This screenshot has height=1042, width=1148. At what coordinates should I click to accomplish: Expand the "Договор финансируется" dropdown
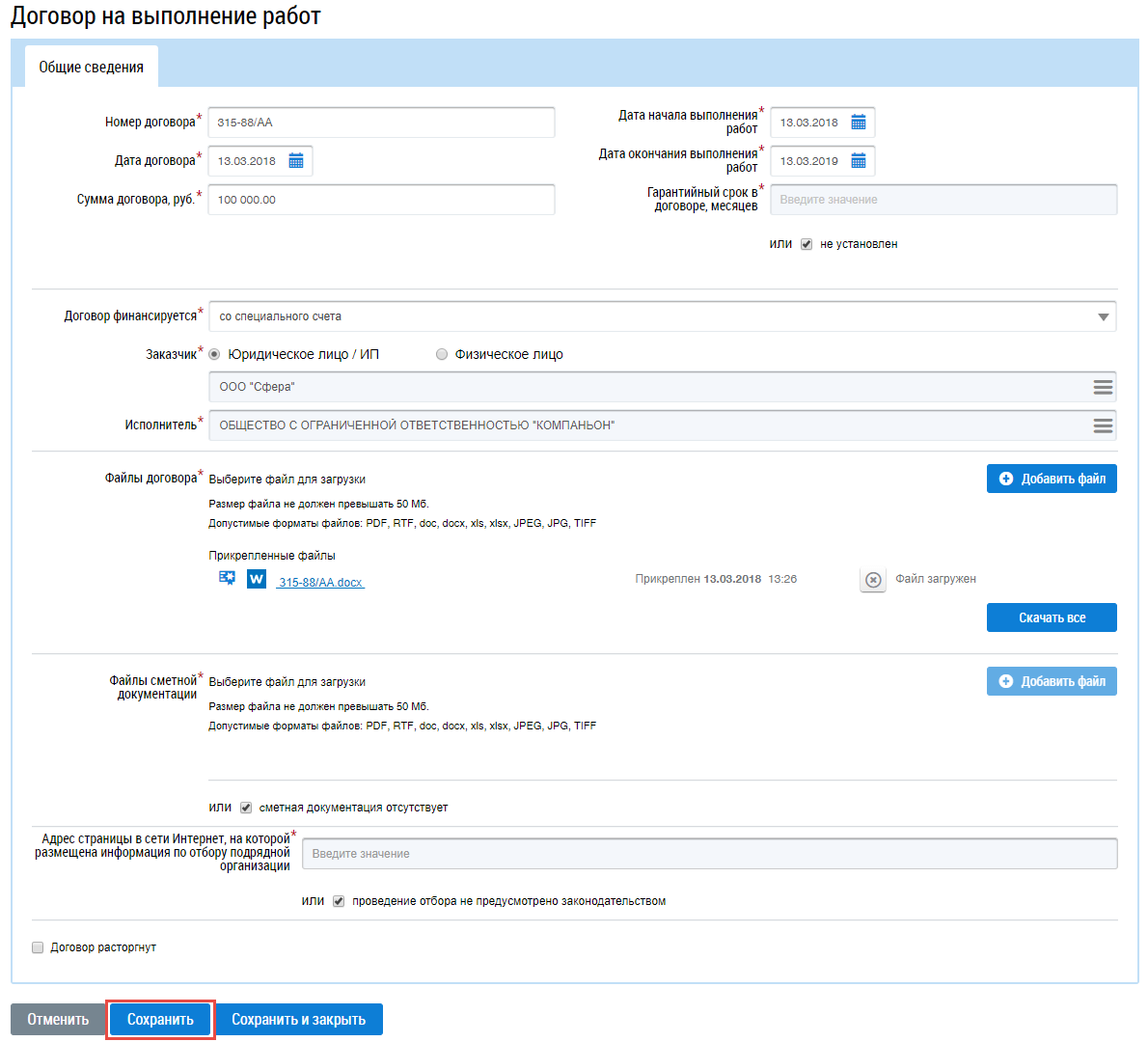[x=1103, y=316]
